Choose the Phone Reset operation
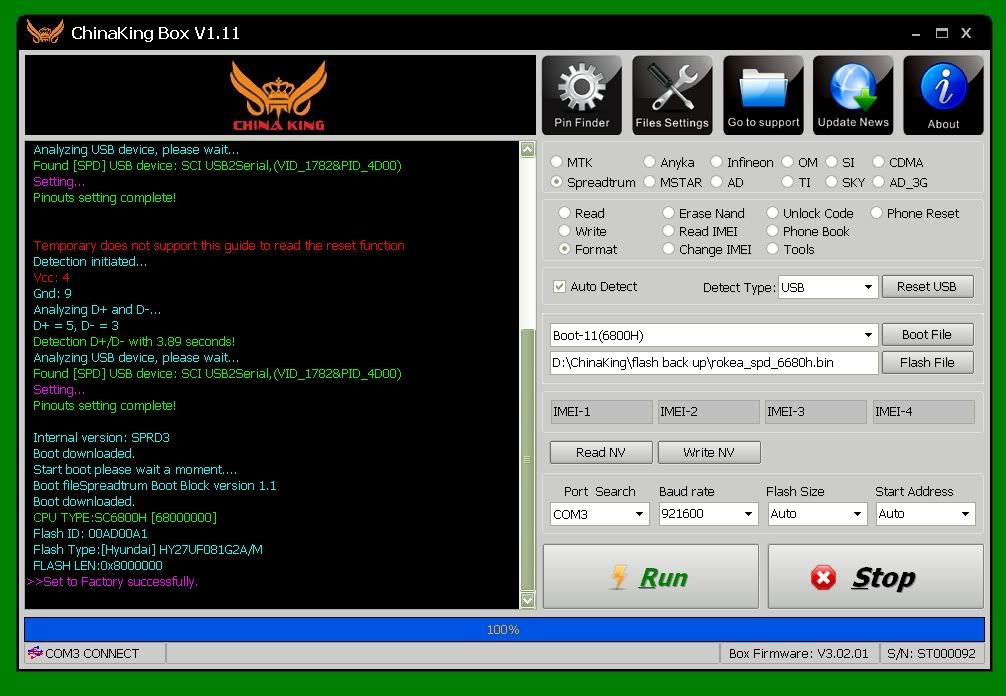 point(876,212)
